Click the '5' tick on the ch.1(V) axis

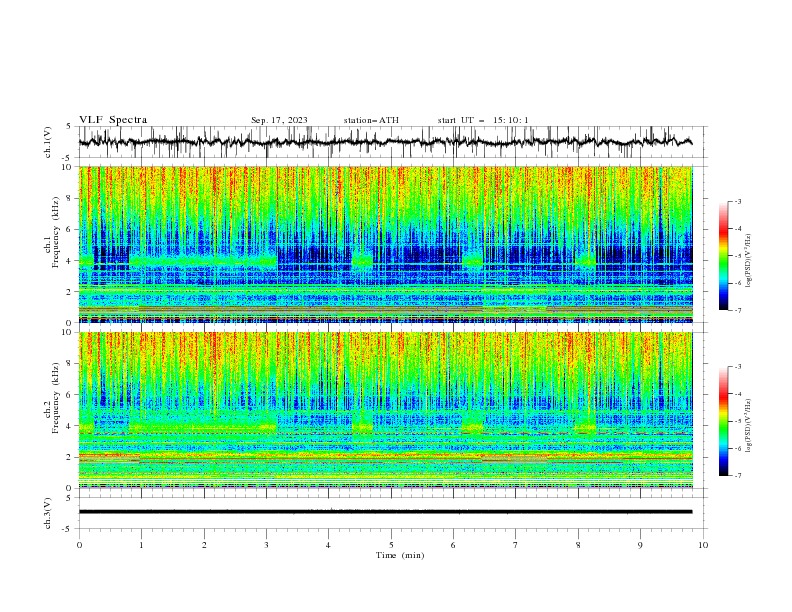point(69,127)
